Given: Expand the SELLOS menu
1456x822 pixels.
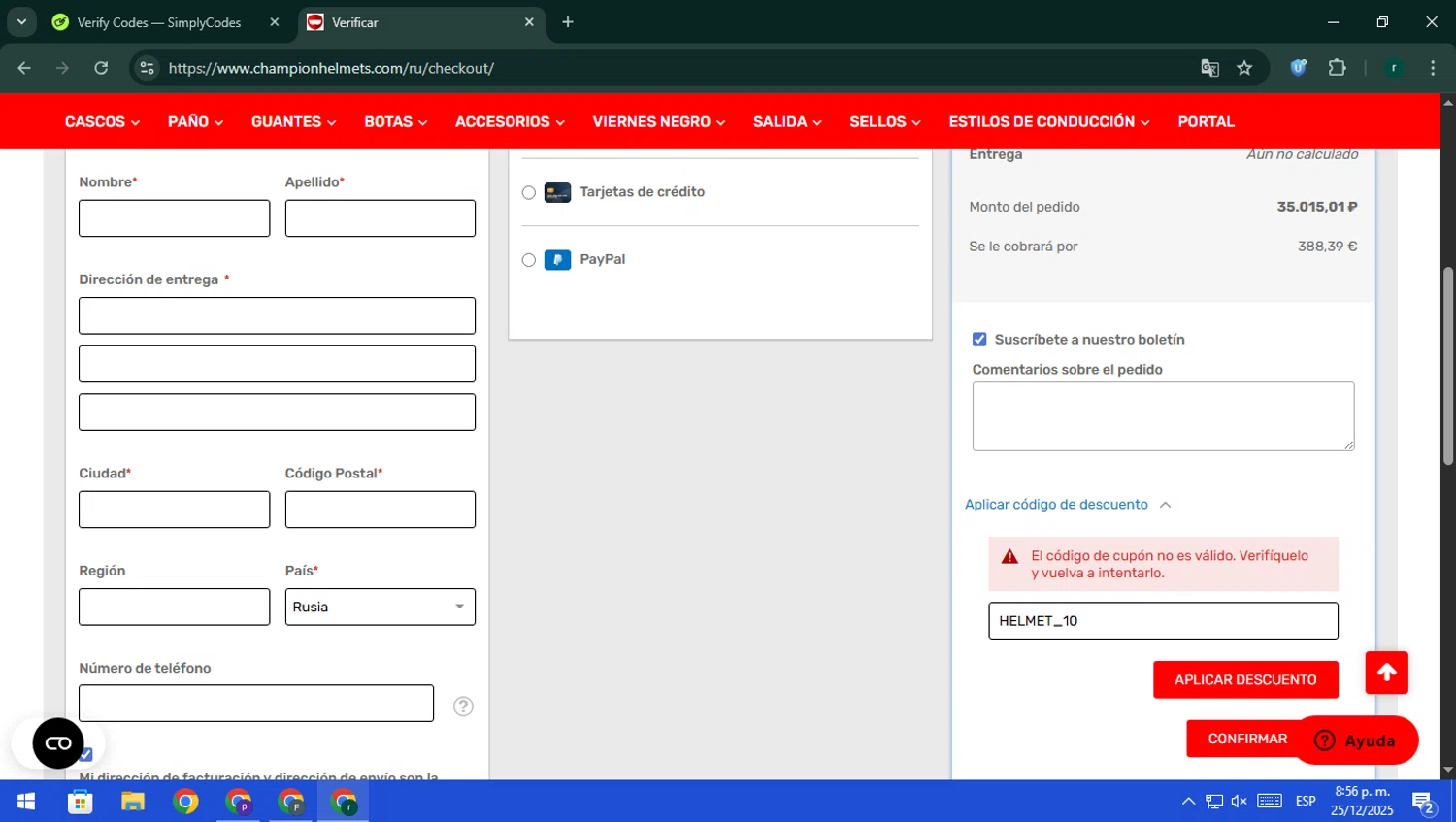Looking at the screenshot, I should [x=885, y=121].
